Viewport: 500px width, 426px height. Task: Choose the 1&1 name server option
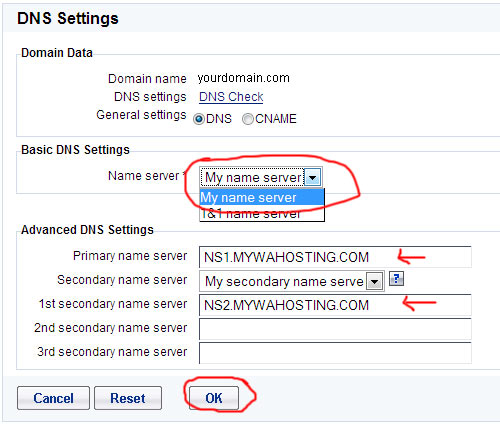(262, 213)
